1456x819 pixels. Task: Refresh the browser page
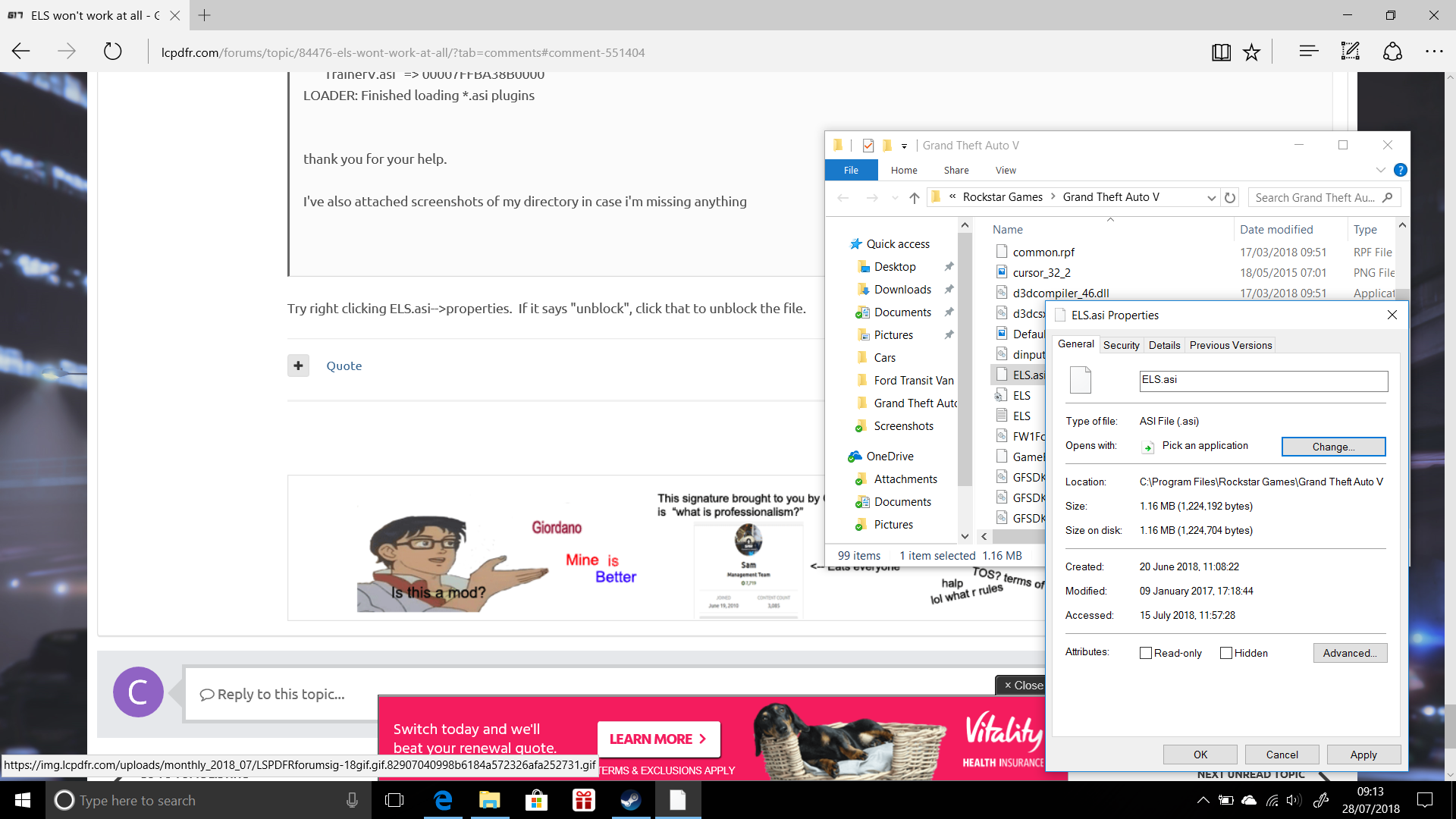coord(112,52)
